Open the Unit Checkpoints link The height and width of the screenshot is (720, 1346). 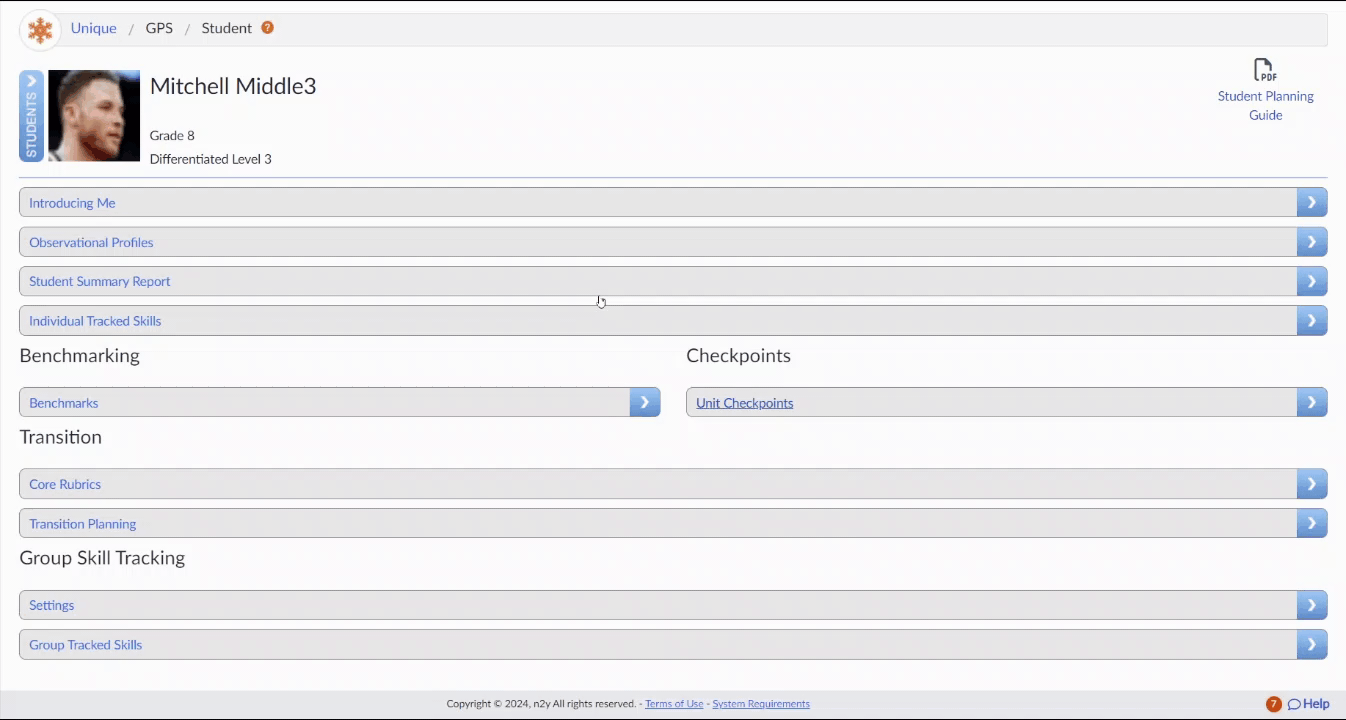coord(744,403)
